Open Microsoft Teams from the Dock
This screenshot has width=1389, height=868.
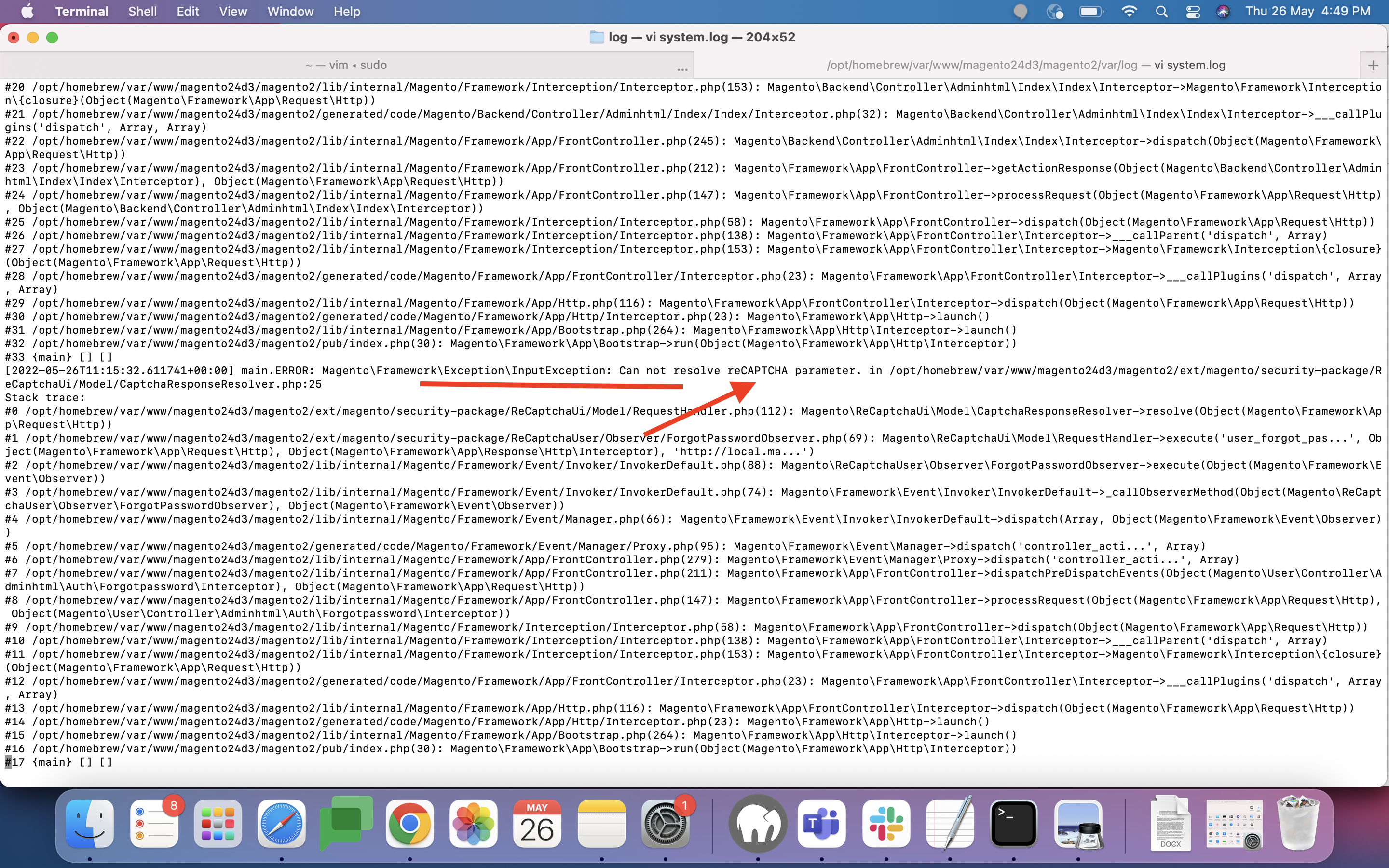click(821, 823)
